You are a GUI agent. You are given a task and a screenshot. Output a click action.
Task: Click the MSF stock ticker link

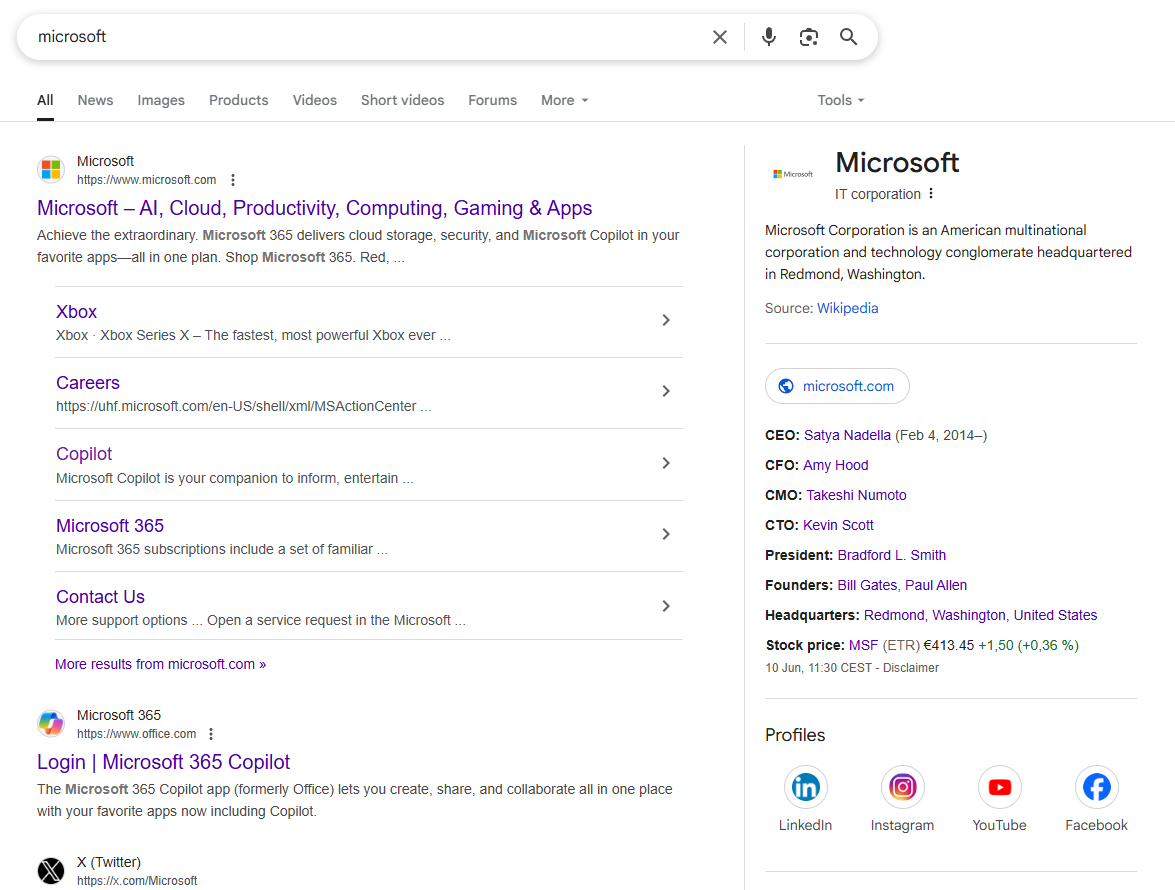tap(863, 645)
